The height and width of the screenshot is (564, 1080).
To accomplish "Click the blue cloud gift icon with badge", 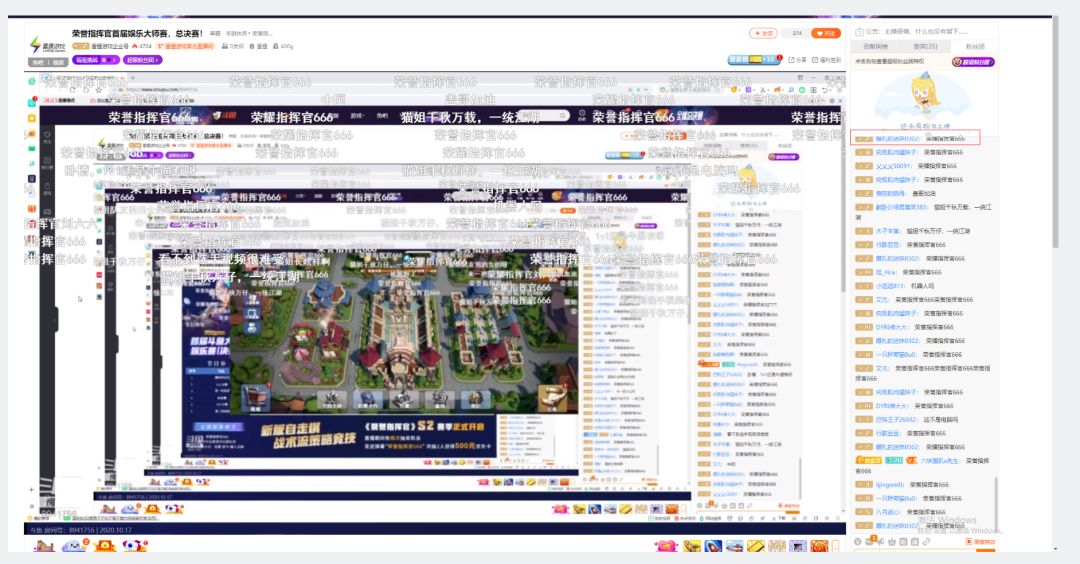I will click(74, 546).
